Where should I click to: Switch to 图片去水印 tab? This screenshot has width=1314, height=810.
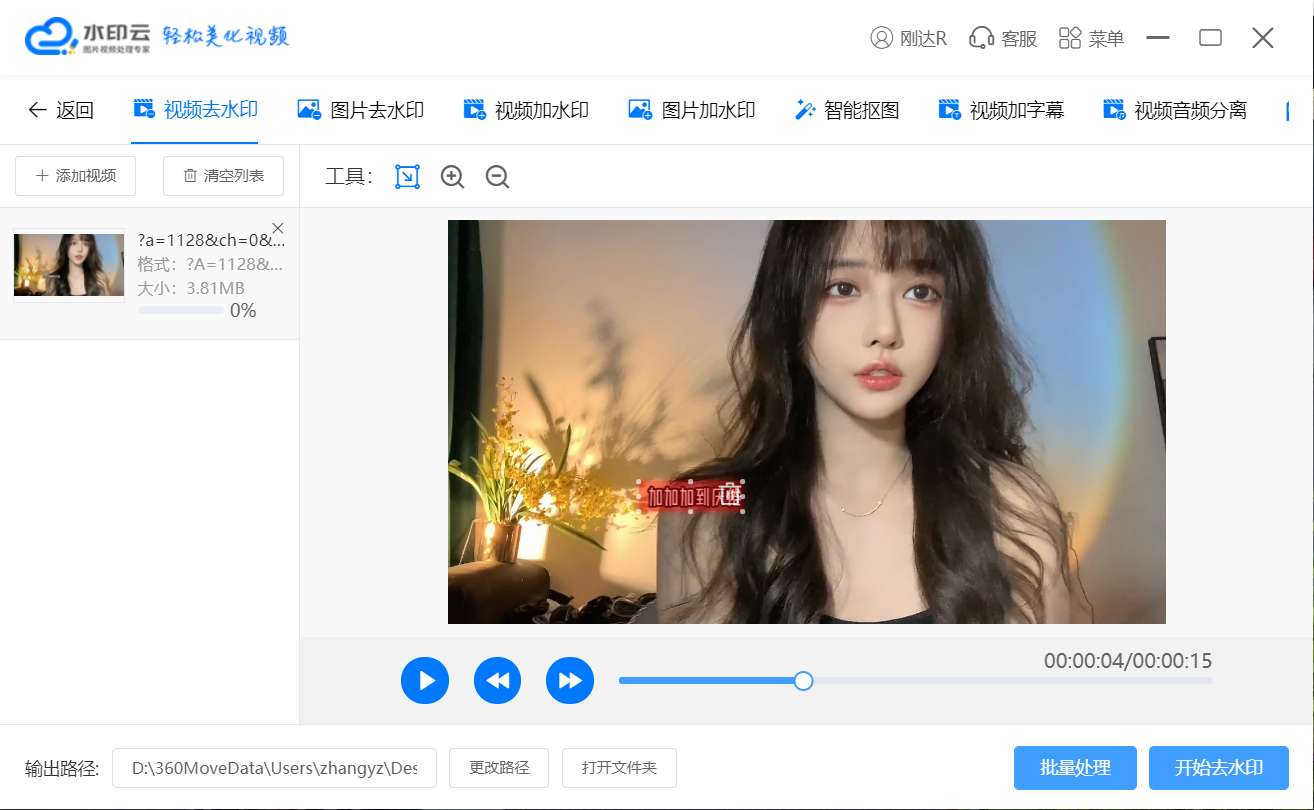click(361, 110)
